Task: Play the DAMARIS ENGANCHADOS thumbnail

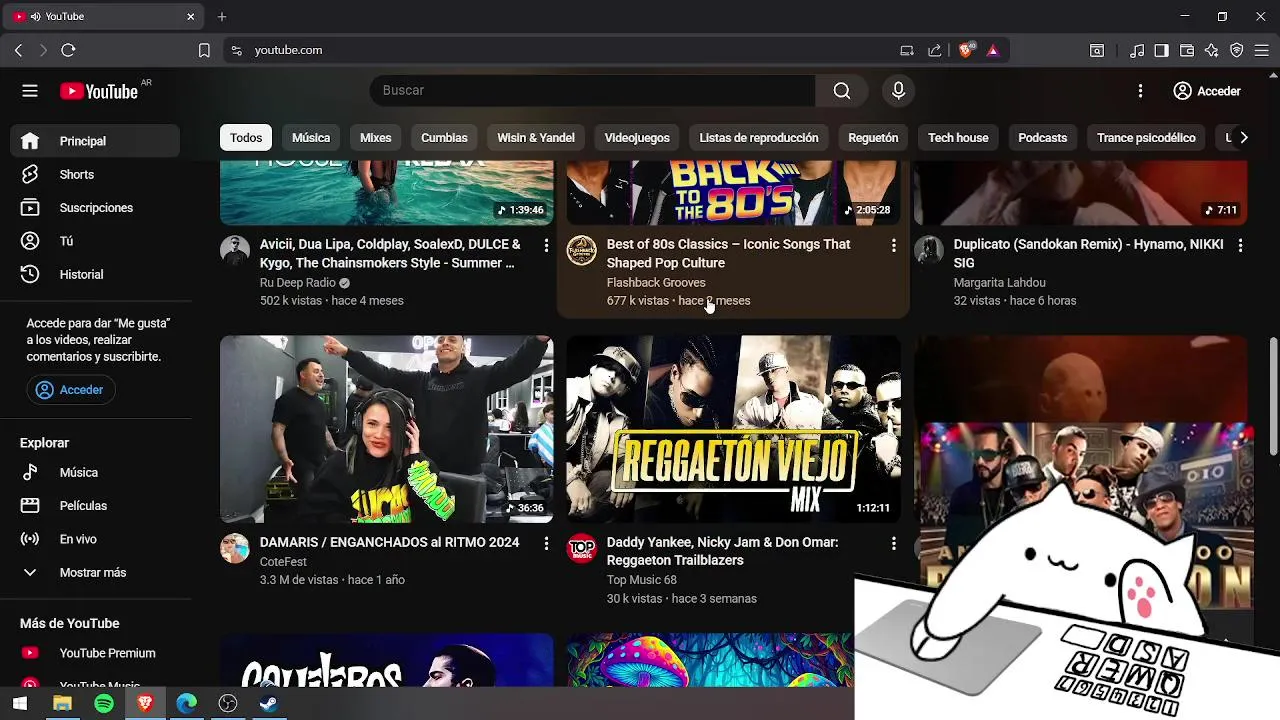Action: coord(386,429)
